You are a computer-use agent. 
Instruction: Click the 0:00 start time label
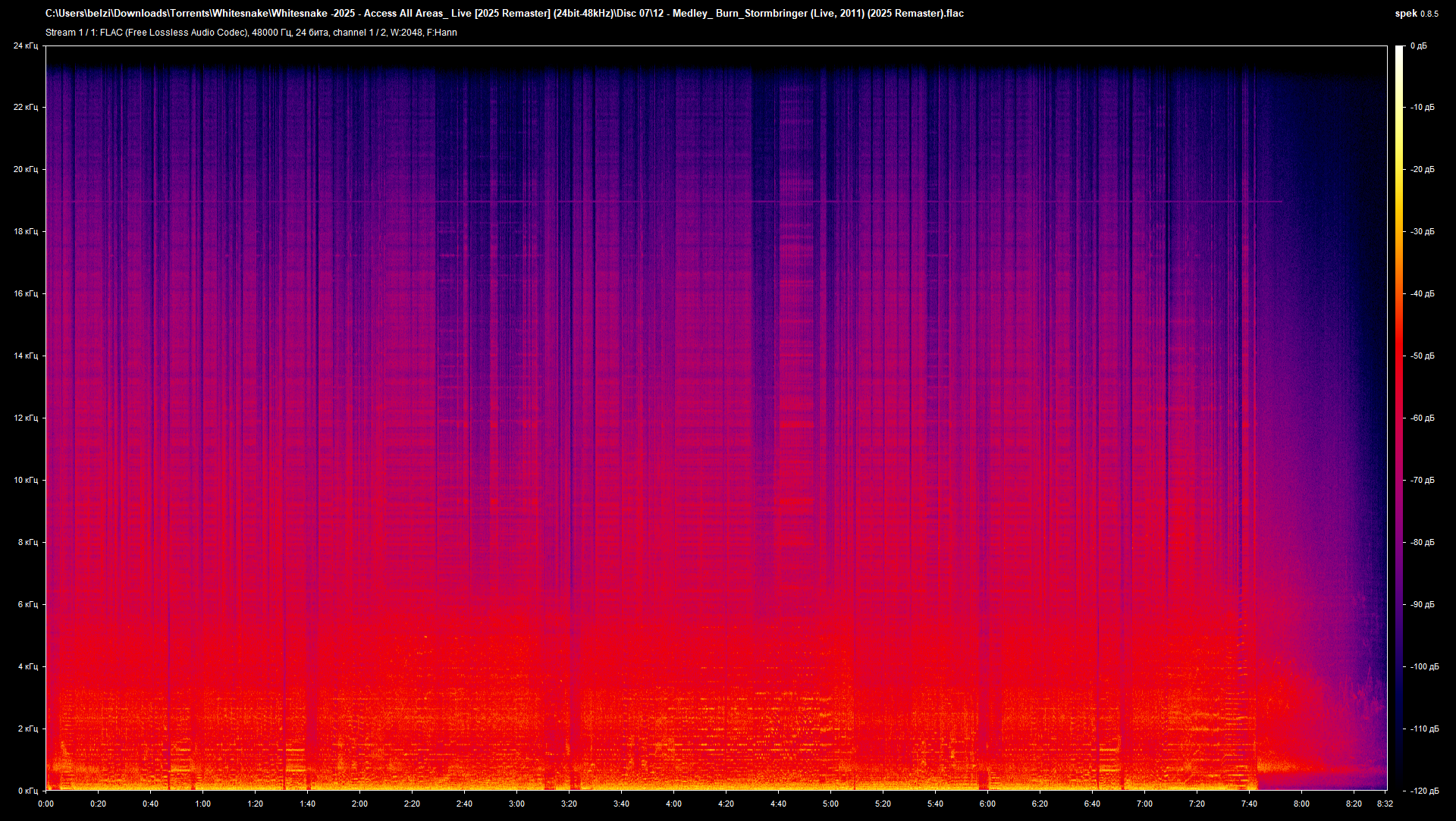(x=45, y=804)
